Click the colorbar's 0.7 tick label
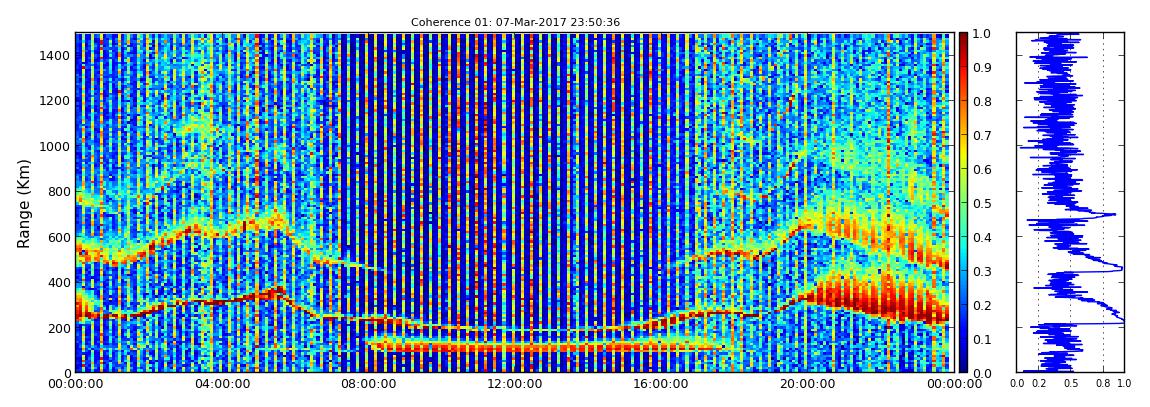The height and width of the screenshot is (407, 1150). [982, 136]
